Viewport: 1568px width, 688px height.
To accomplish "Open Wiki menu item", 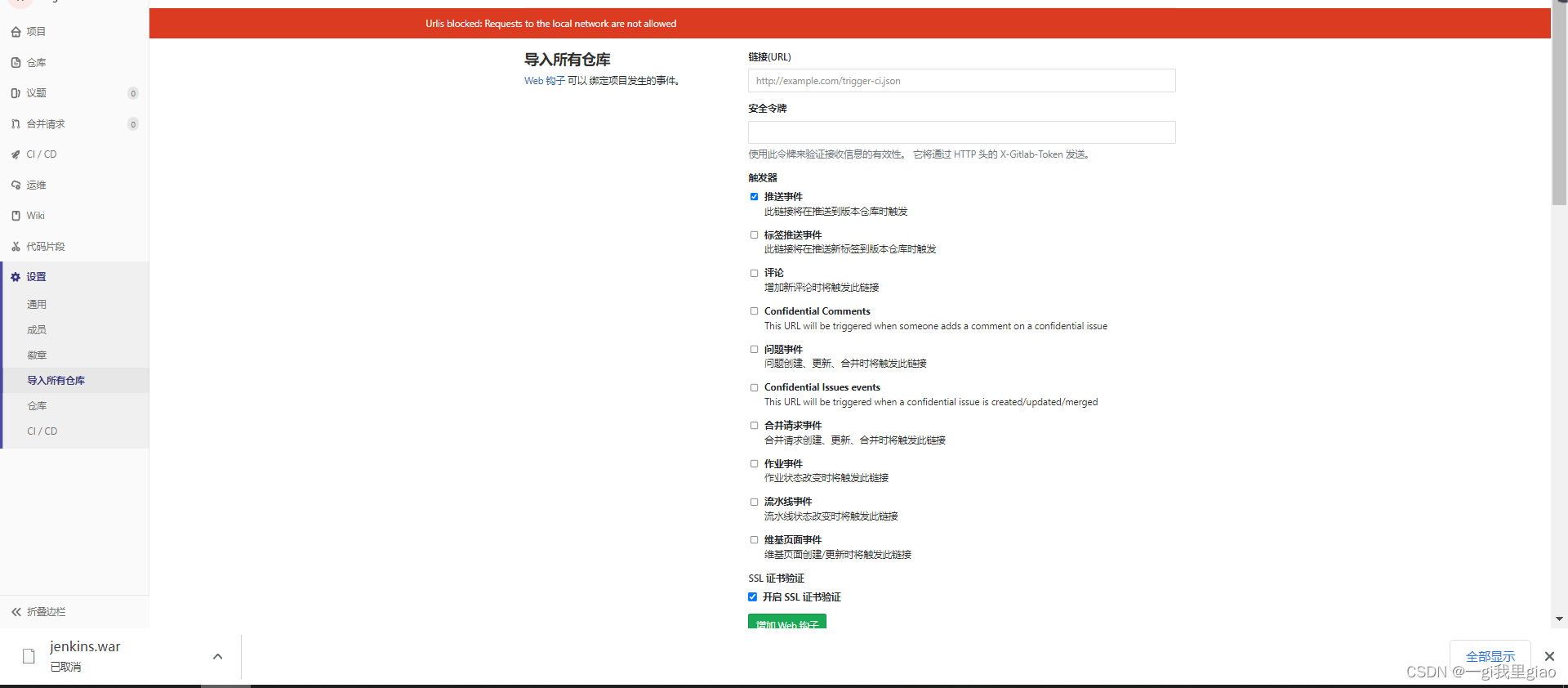I will [35, 216].
